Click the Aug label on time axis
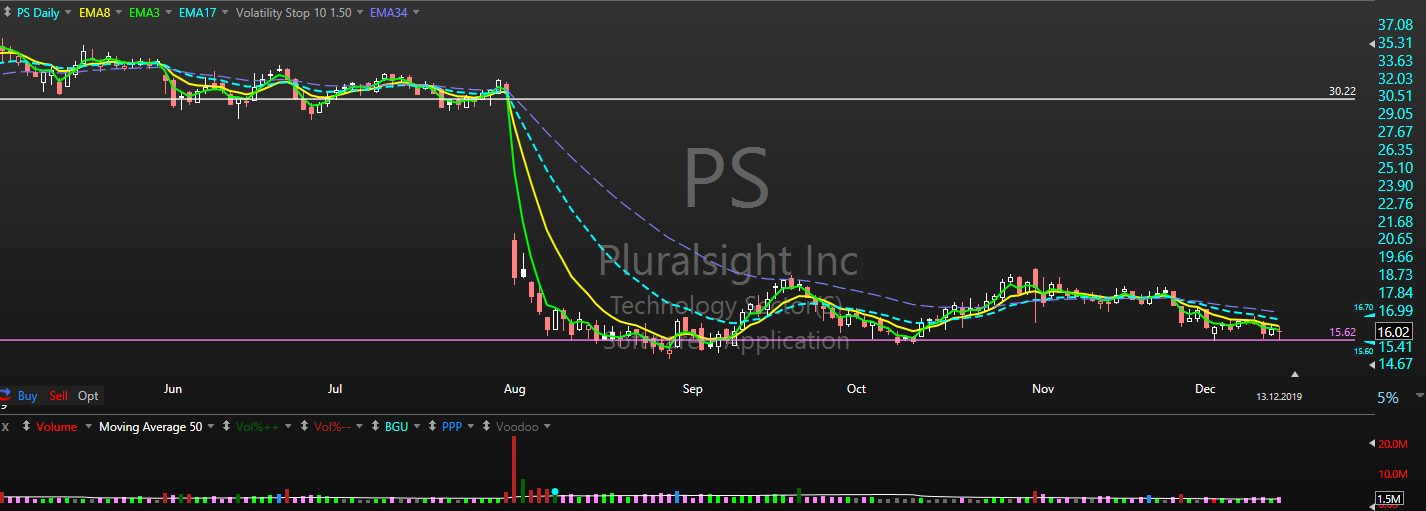The height and width of the screenshot is (511, 1426). click(x=515, y=389)
